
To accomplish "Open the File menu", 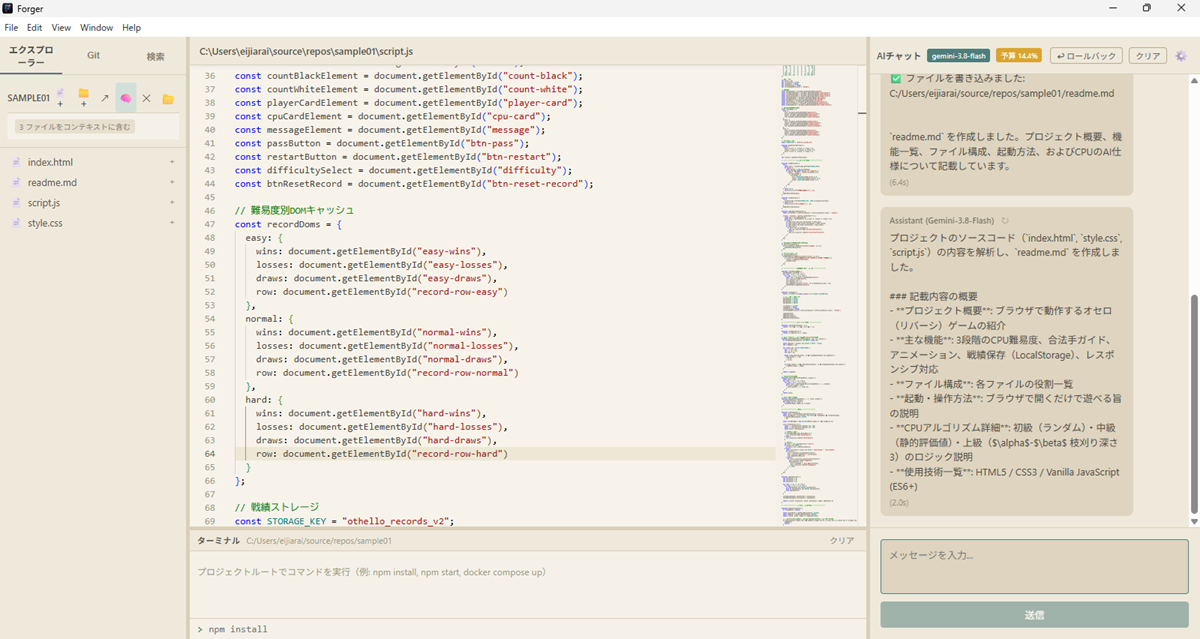I will [x=11, y=27].
